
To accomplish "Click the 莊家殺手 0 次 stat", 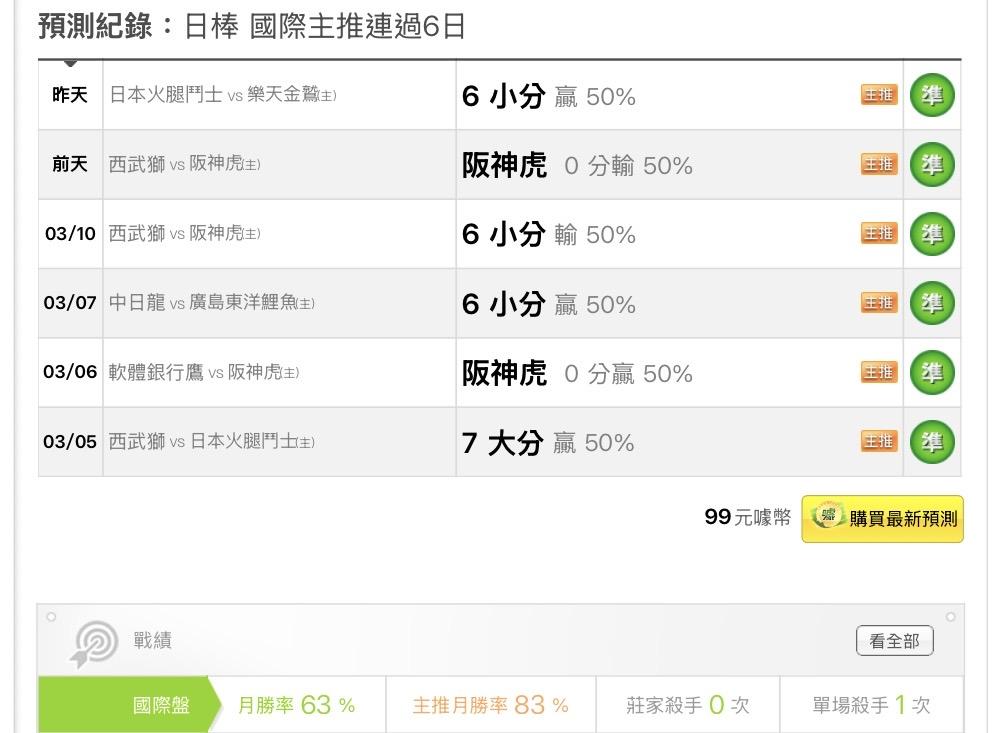I will [x=687, y=705].
